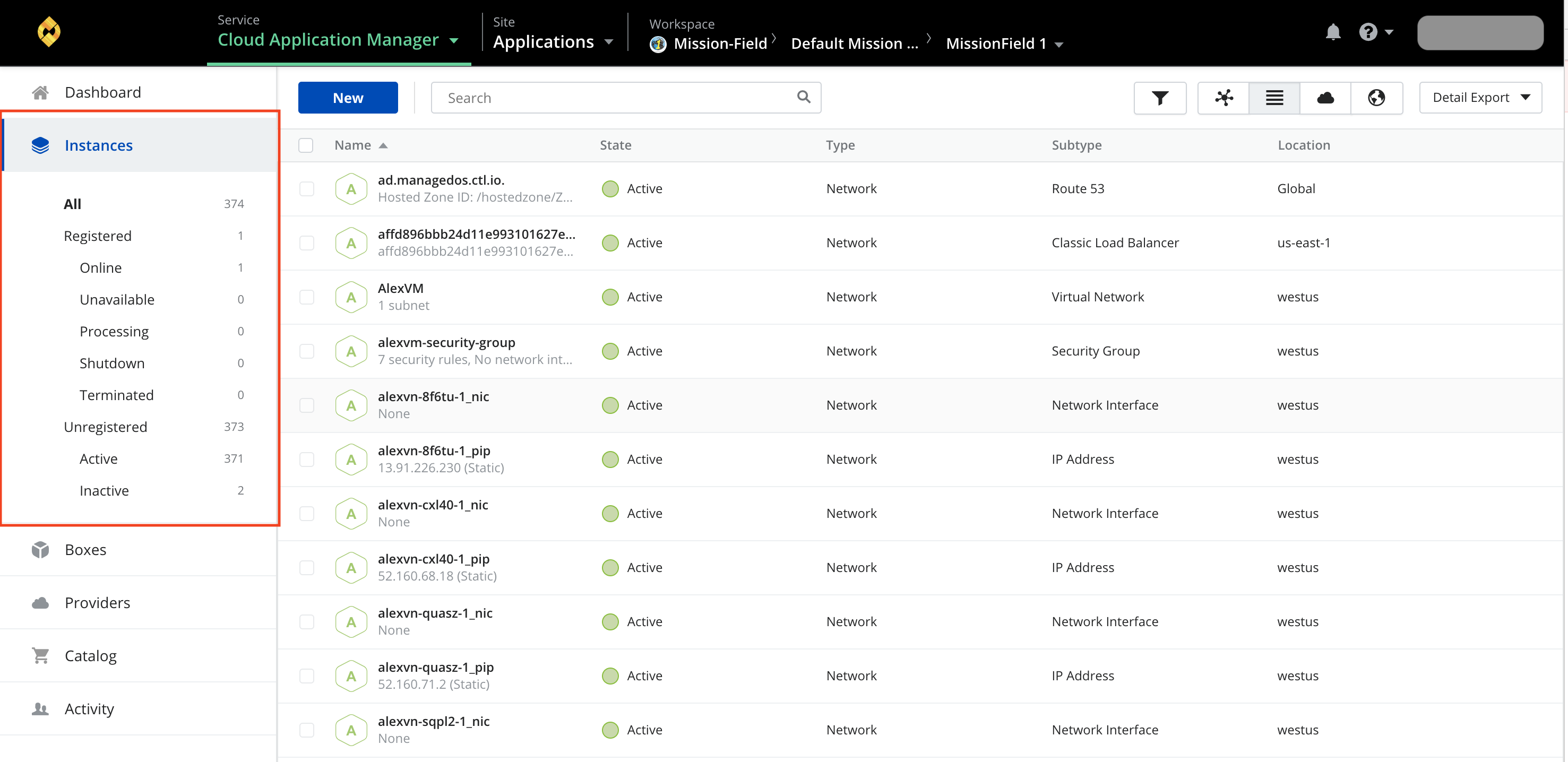Click the Search input field

[624, 97]
